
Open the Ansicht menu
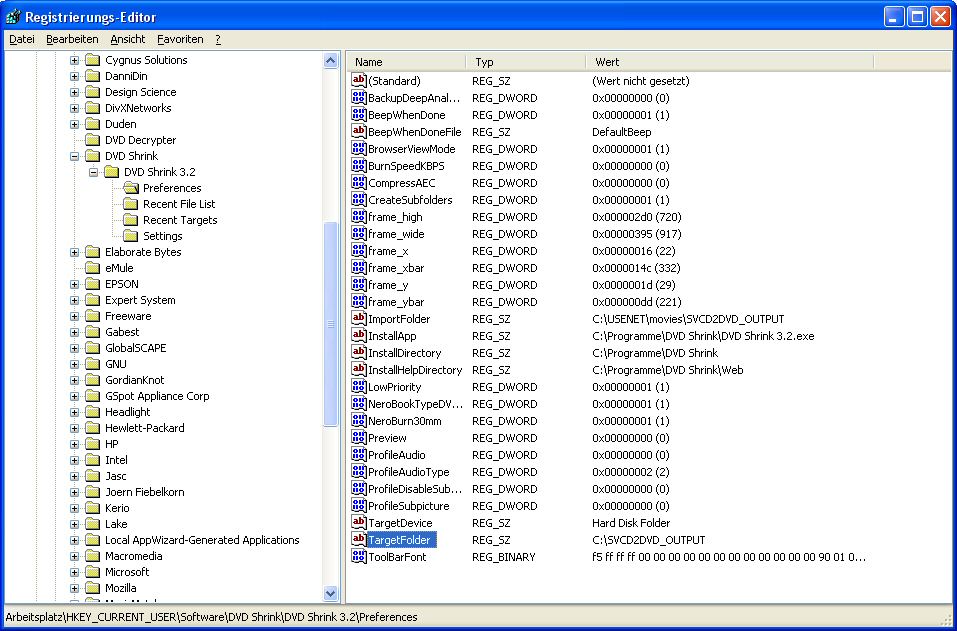[x=128, y=39]
